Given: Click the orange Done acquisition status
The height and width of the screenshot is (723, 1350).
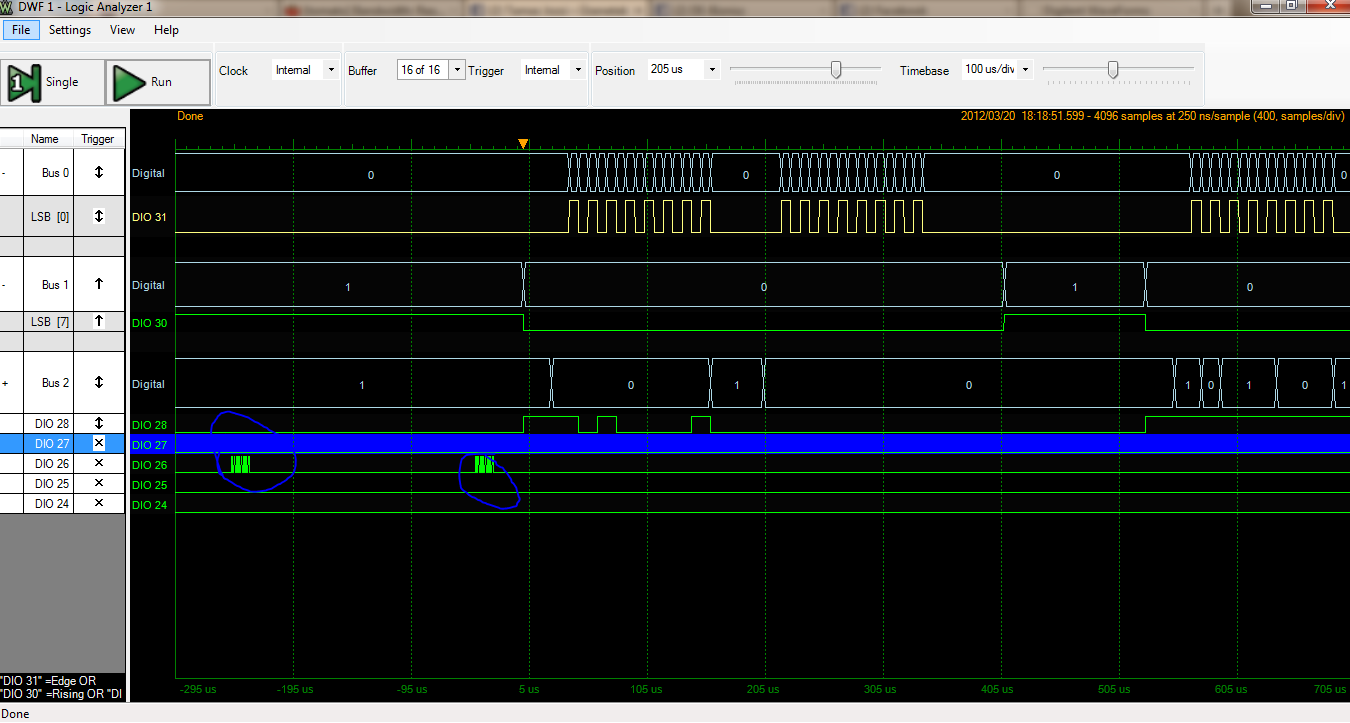Looking at the screenshot, I should 190,116.
